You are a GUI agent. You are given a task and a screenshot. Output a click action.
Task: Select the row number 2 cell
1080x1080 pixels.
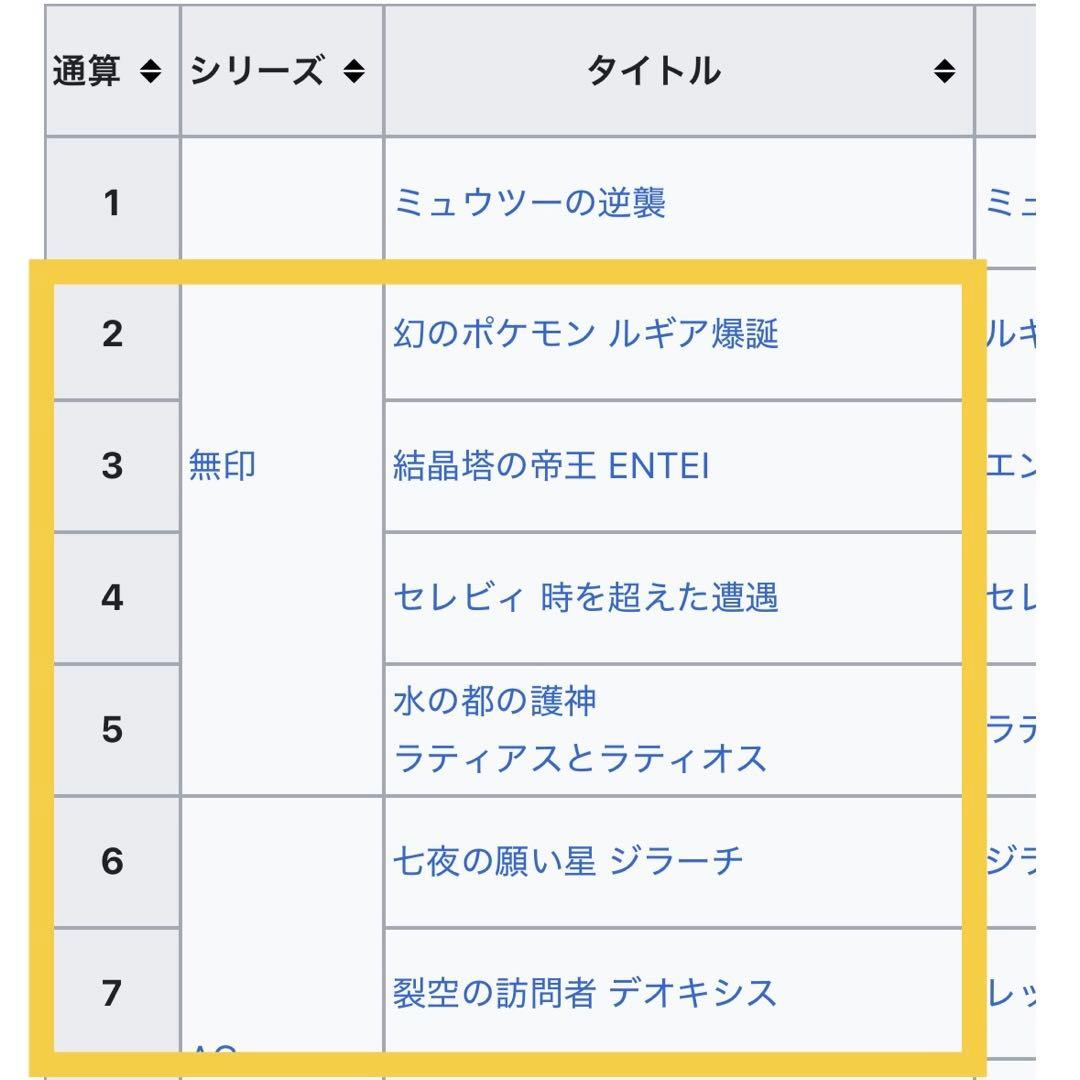coord(112,333)
